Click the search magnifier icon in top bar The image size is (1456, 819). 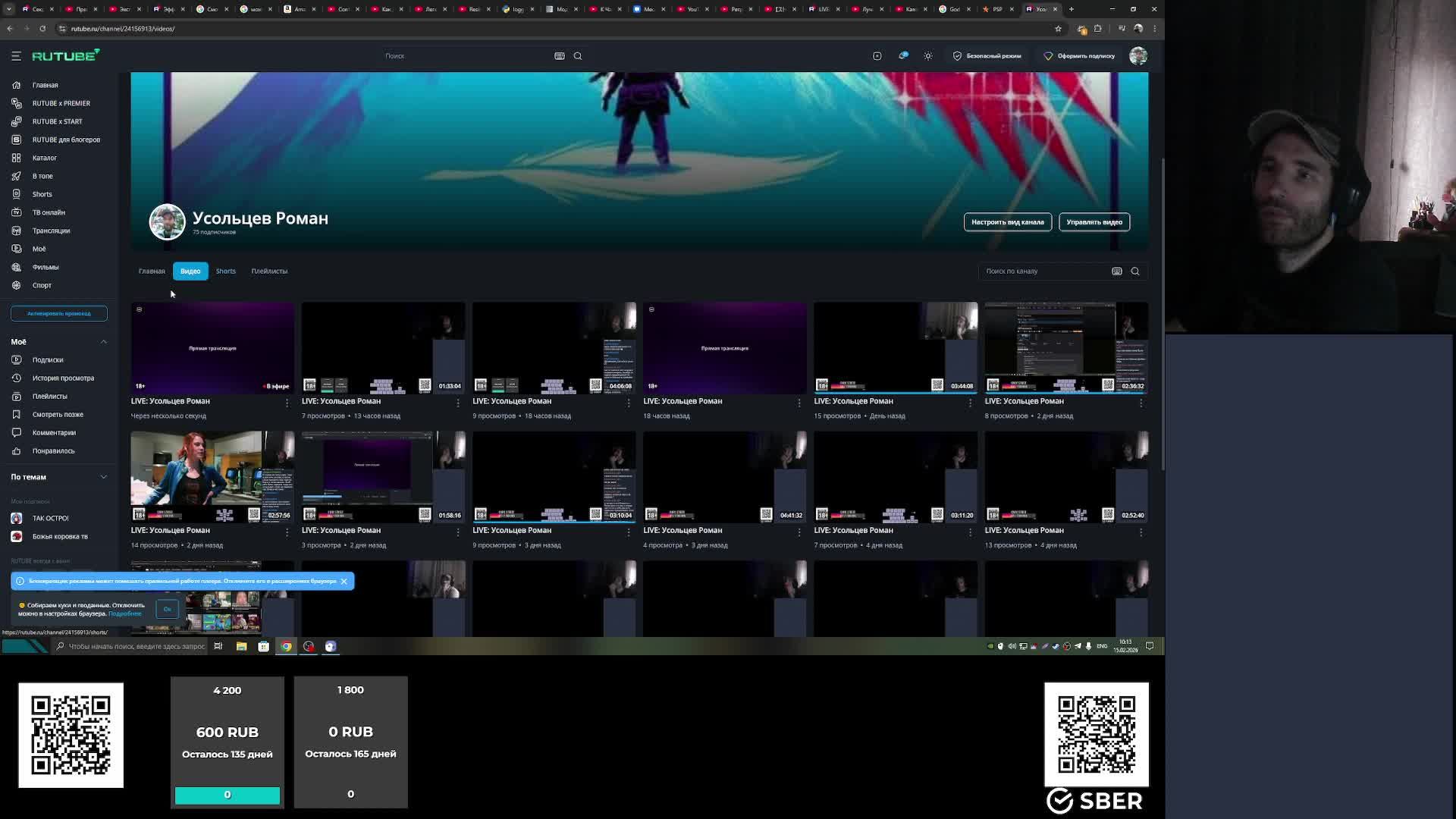578,56
